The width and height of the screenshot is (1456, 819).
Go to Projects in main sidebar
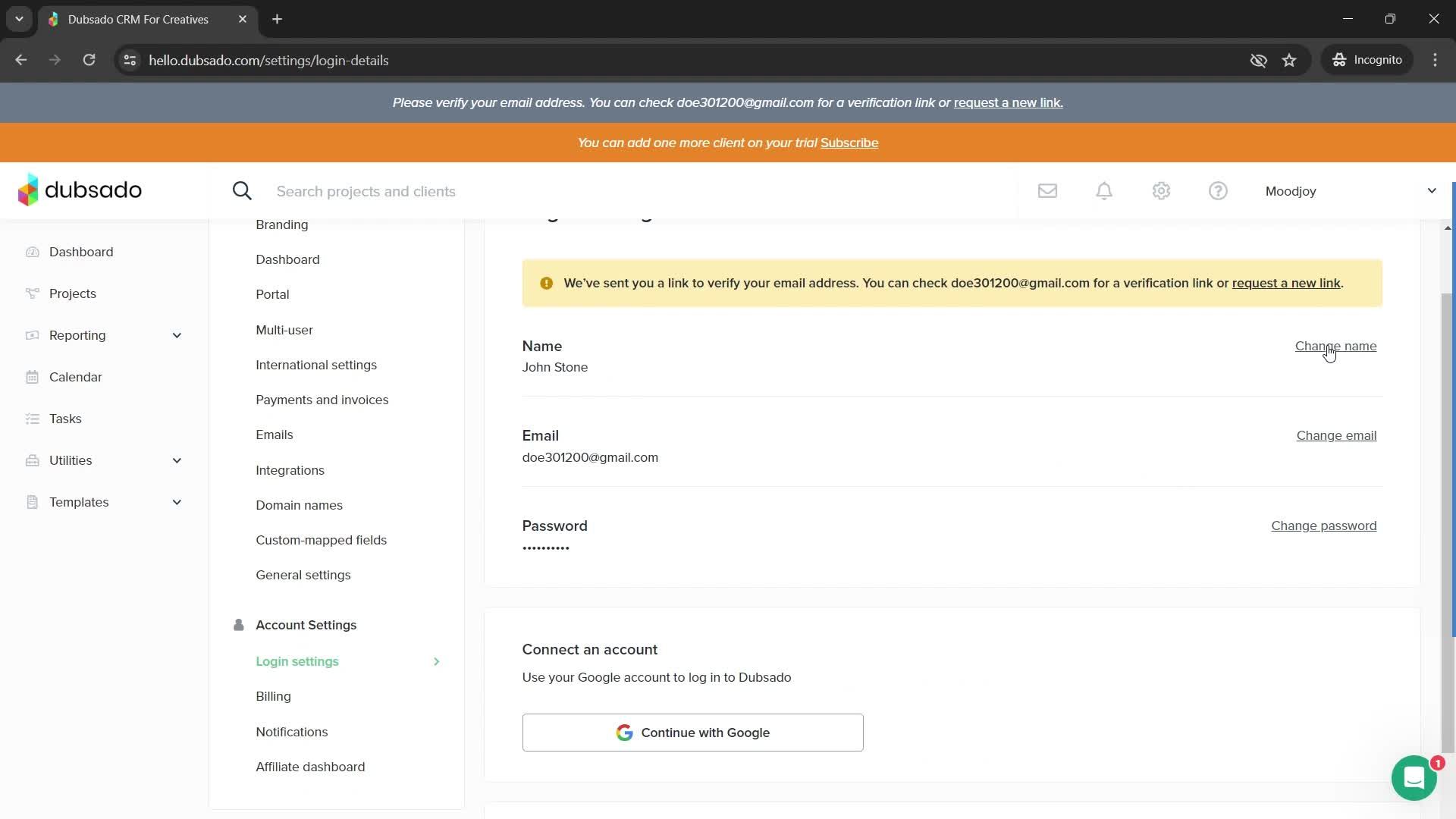(x=73, y=293)
